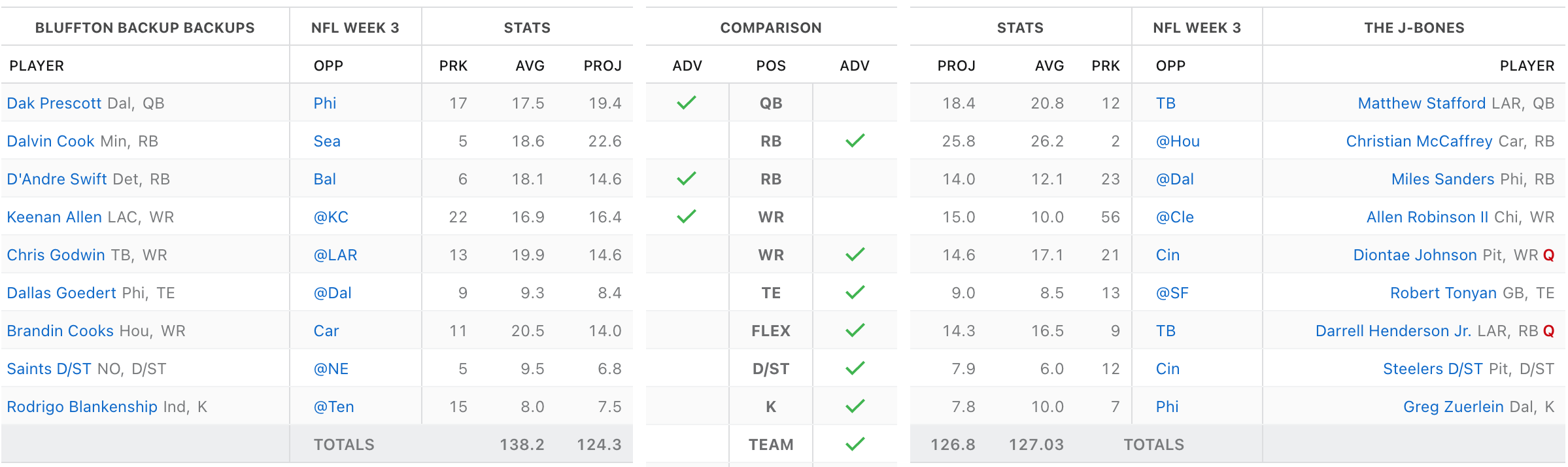
Task: Click the green checkmark in TEAM row
Action: tap(855, 444)
